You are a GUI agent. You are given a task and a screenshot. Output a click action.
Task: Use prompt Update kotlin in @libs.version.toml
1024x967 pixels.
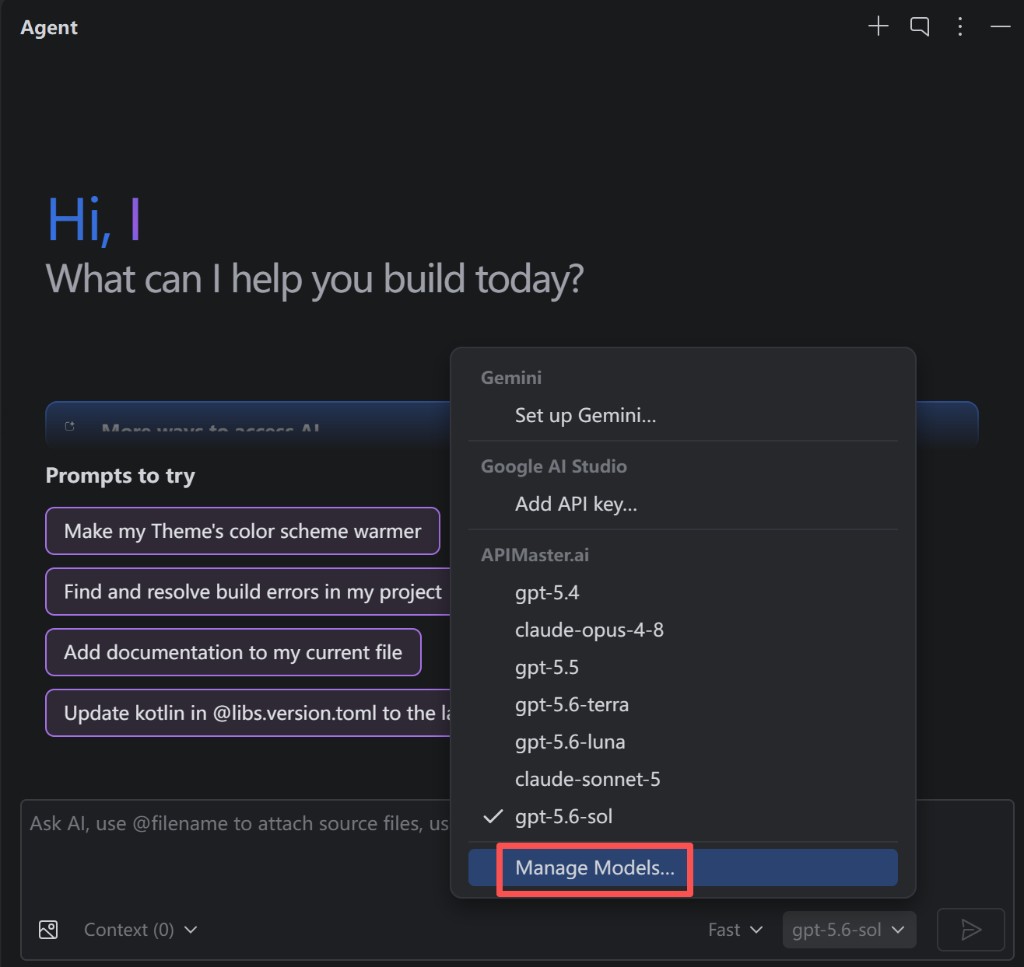(248, 713)
